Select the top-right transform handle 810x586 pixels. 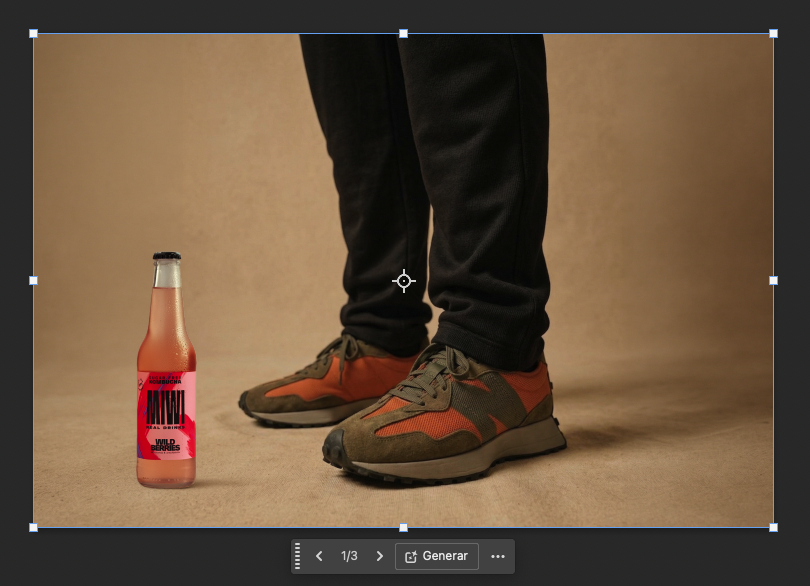coord(773,33)
